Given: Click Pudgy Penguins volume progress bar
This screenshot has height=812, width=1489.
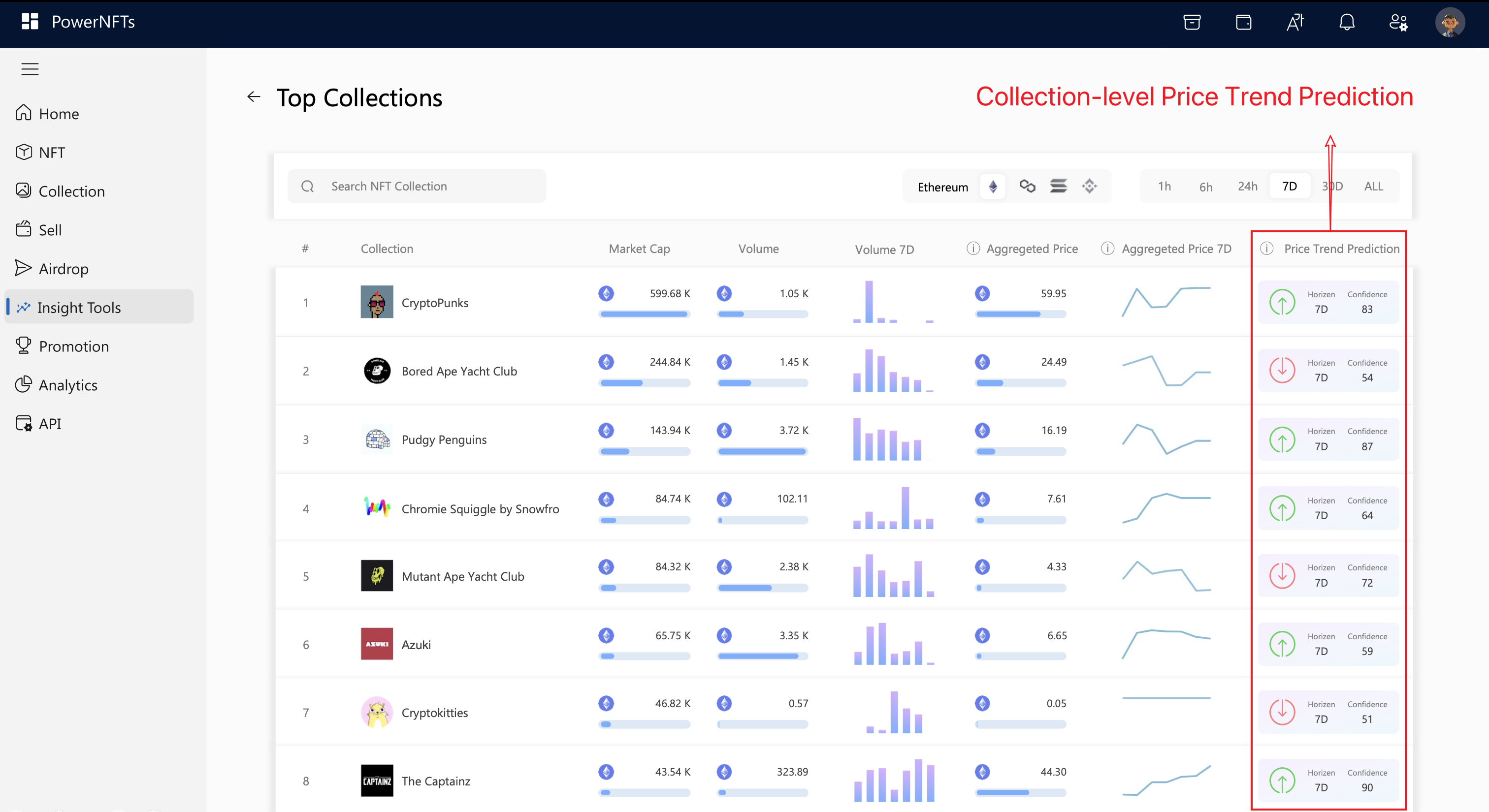Looking at the screenshot, I should click(762, 452).
